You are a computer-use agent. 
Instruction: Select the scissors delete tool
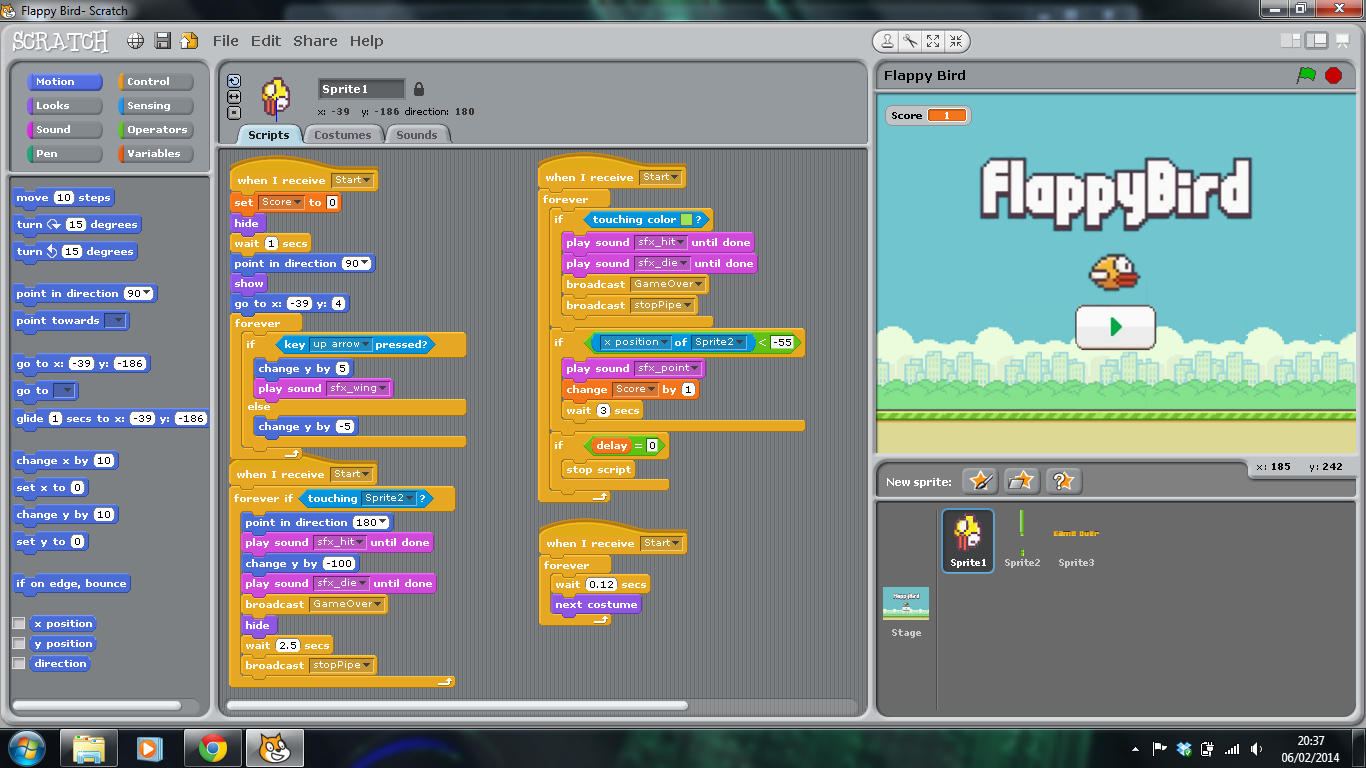pyautogui.click(x=910, y=41)
